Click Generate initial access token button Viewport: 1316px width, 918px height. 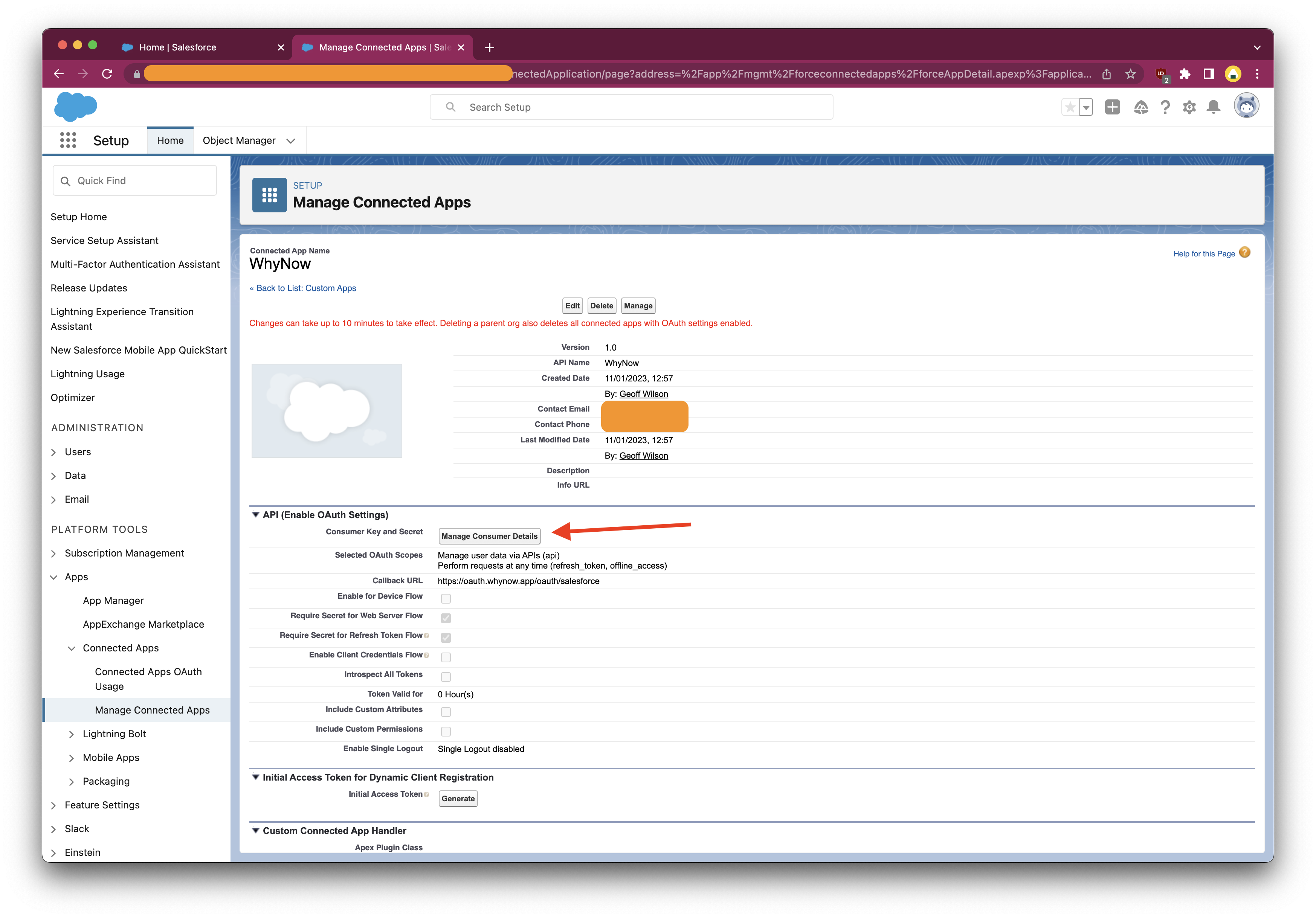click(x=458, y=799)
